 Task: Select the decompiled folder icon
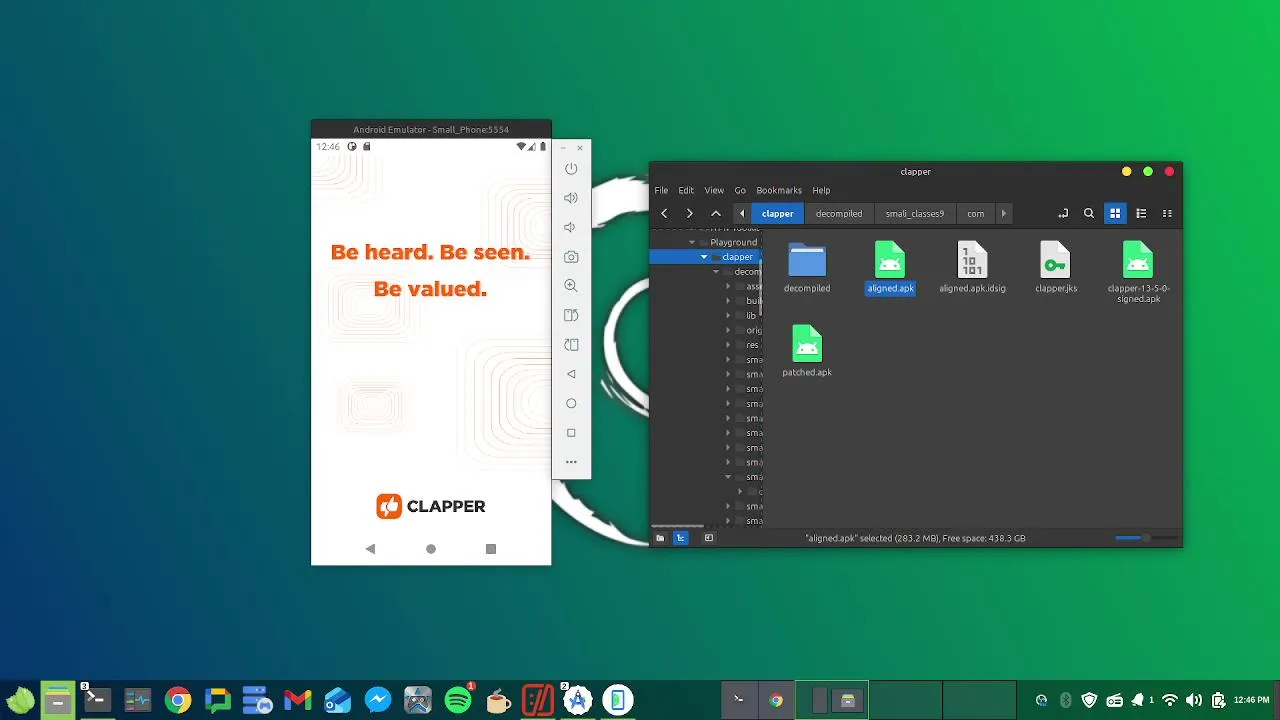pos(807,267)
